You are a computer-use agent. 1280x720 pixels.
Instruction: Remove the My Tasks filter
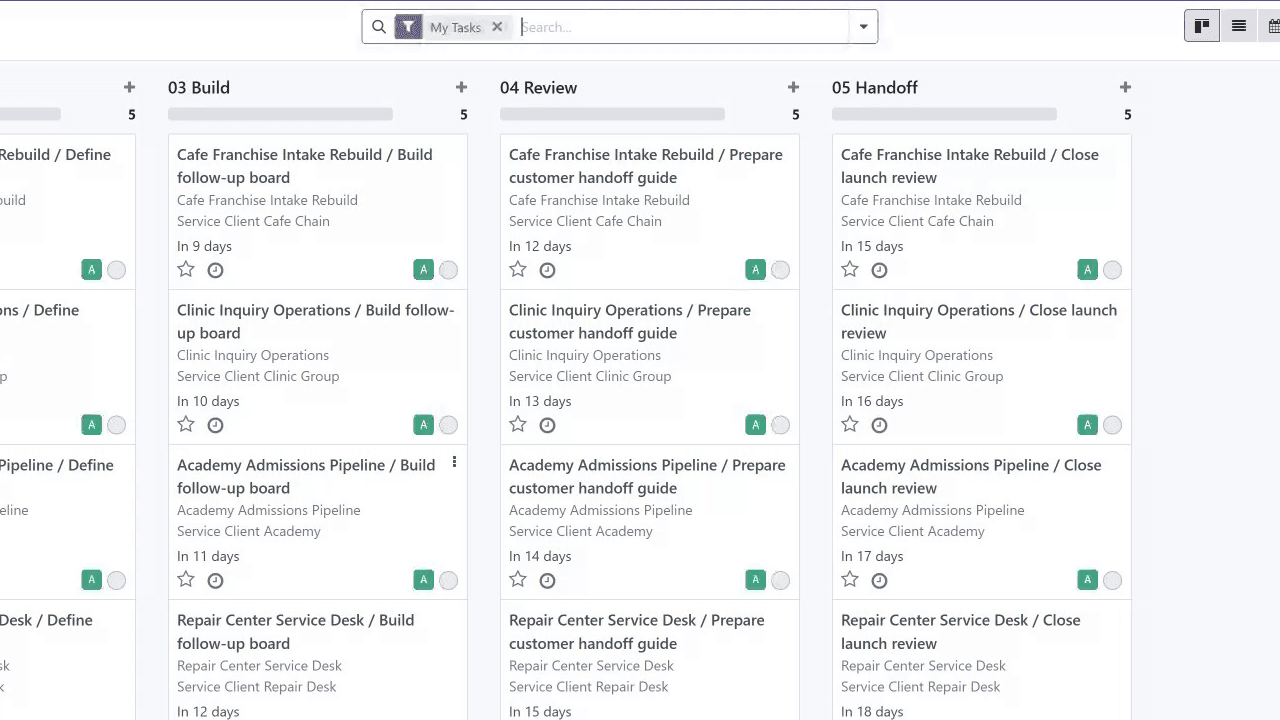point(497,27)
